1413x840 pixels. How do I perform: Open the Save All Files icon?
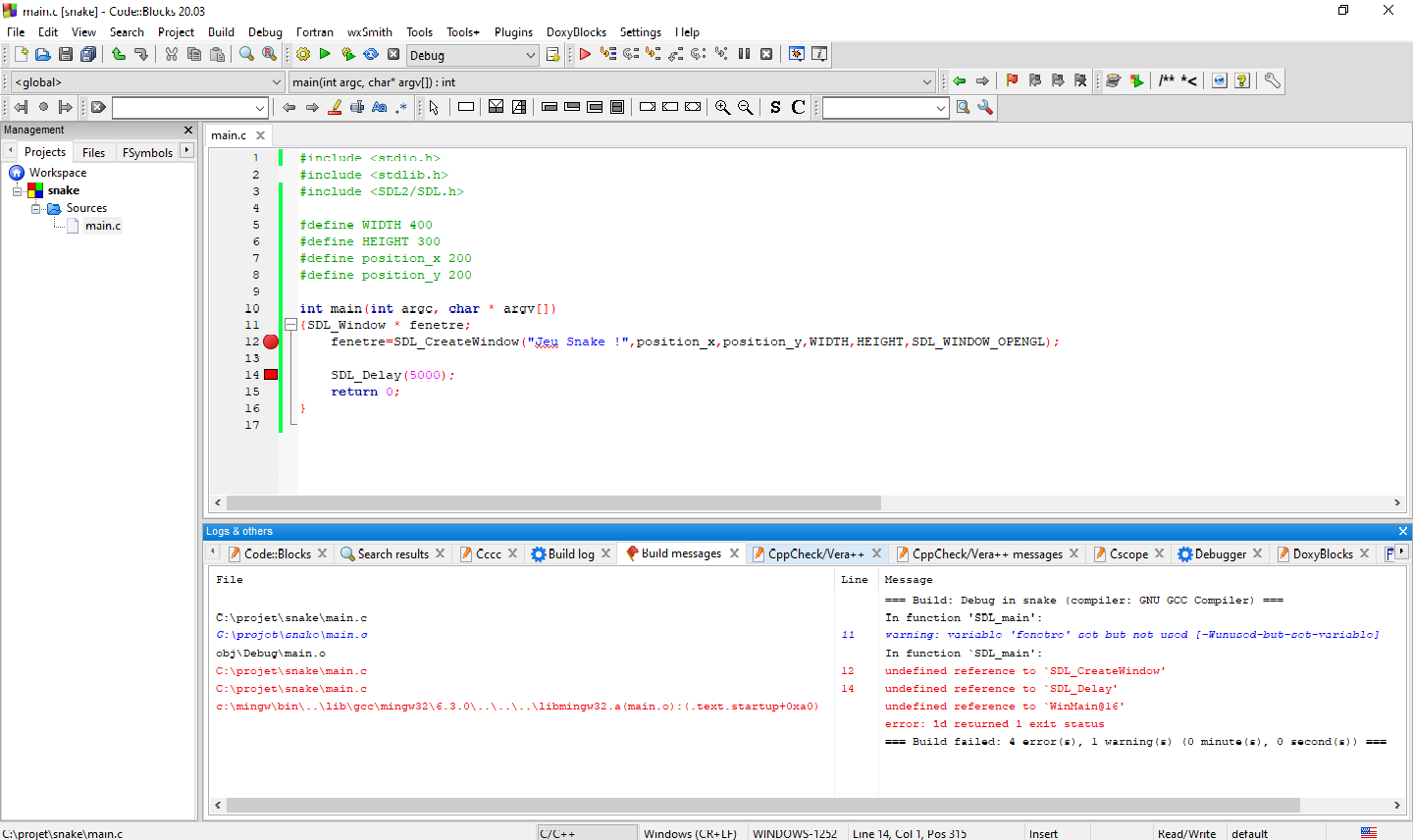(x=87, y=54)
